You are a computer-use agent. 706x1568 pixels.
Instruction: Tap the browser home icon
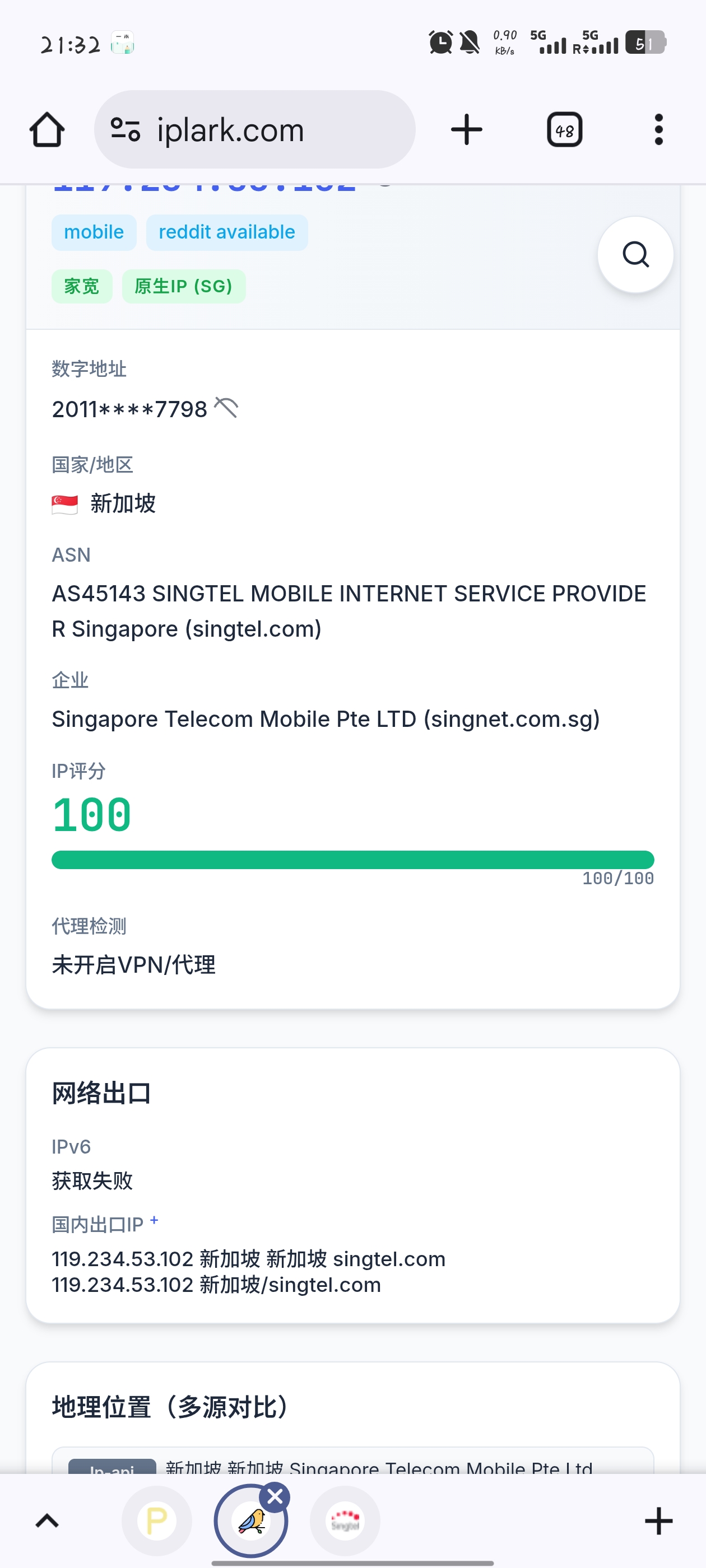click(x=47, y=130)
